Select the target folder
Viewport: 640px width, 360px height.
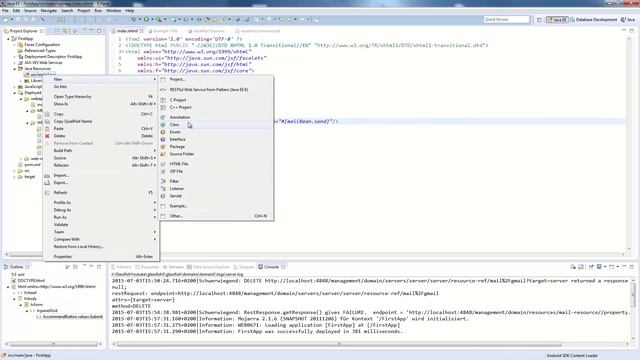(x=29, y=177)
